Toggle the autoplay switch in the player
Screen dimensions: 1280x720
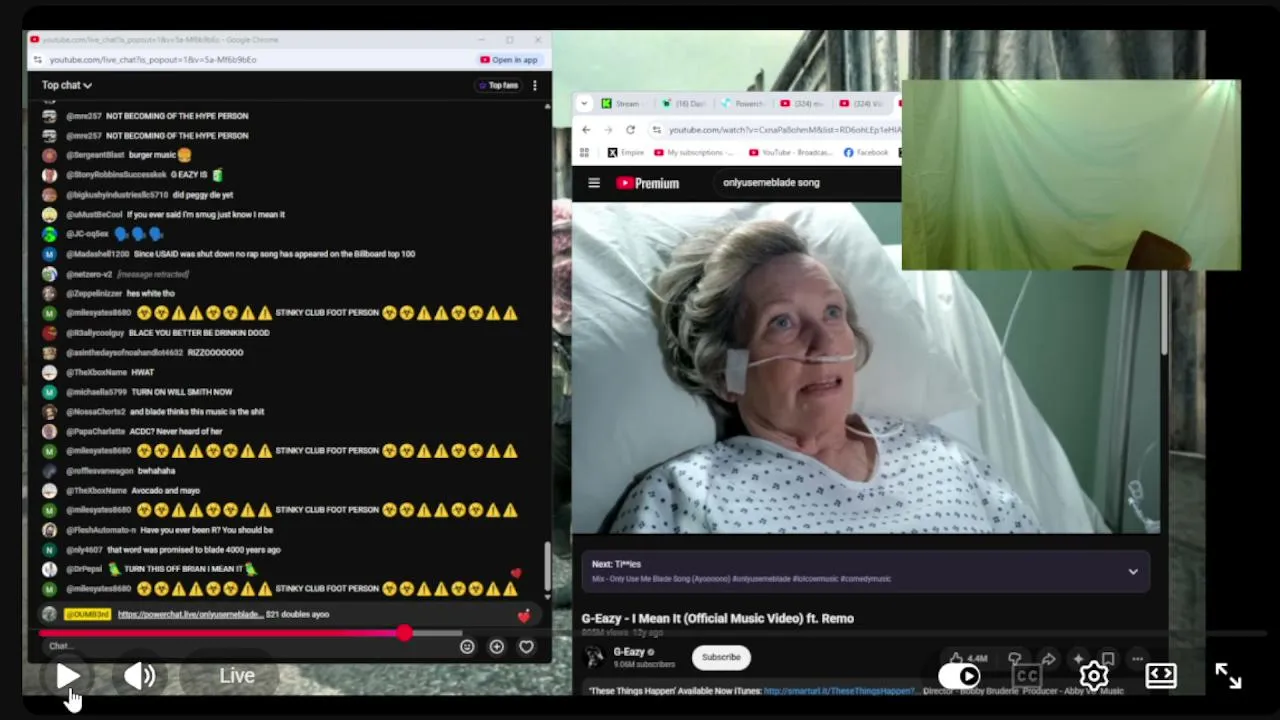click(961, 677)
